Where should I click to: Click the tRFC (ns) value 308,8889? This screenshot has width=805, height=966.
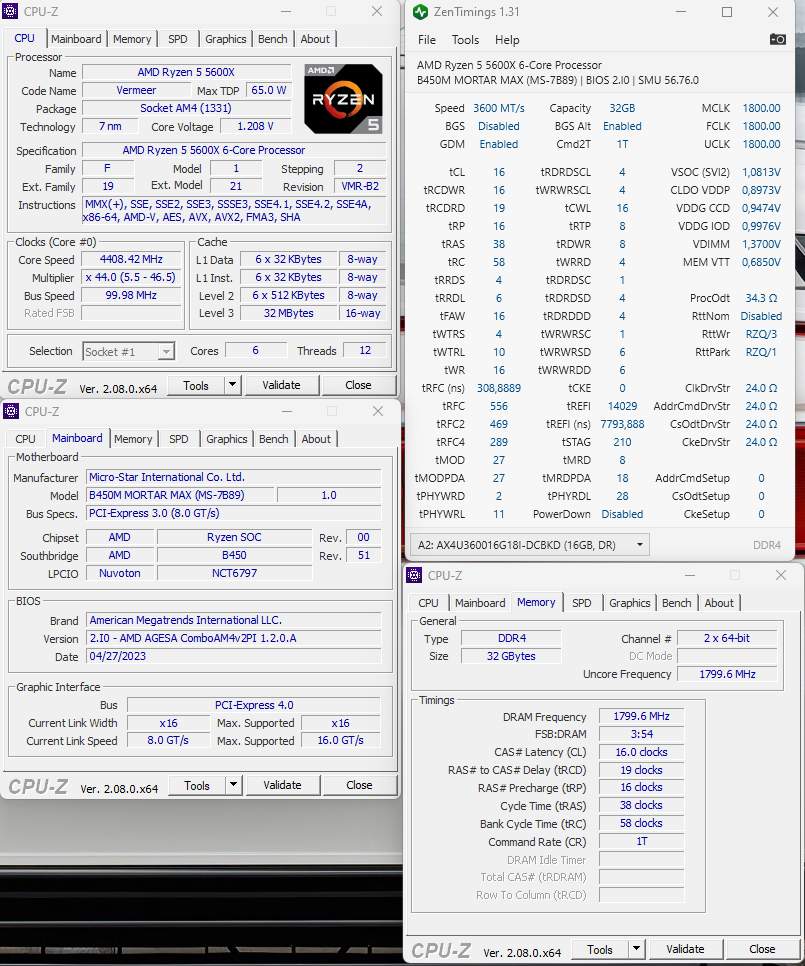click(x=499, y=388)
